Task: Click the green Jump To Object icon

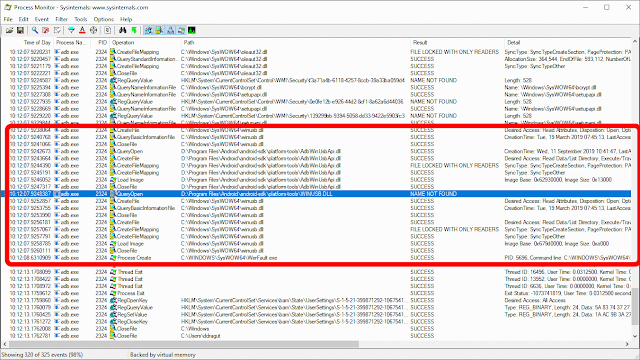Action: [134, 30]
